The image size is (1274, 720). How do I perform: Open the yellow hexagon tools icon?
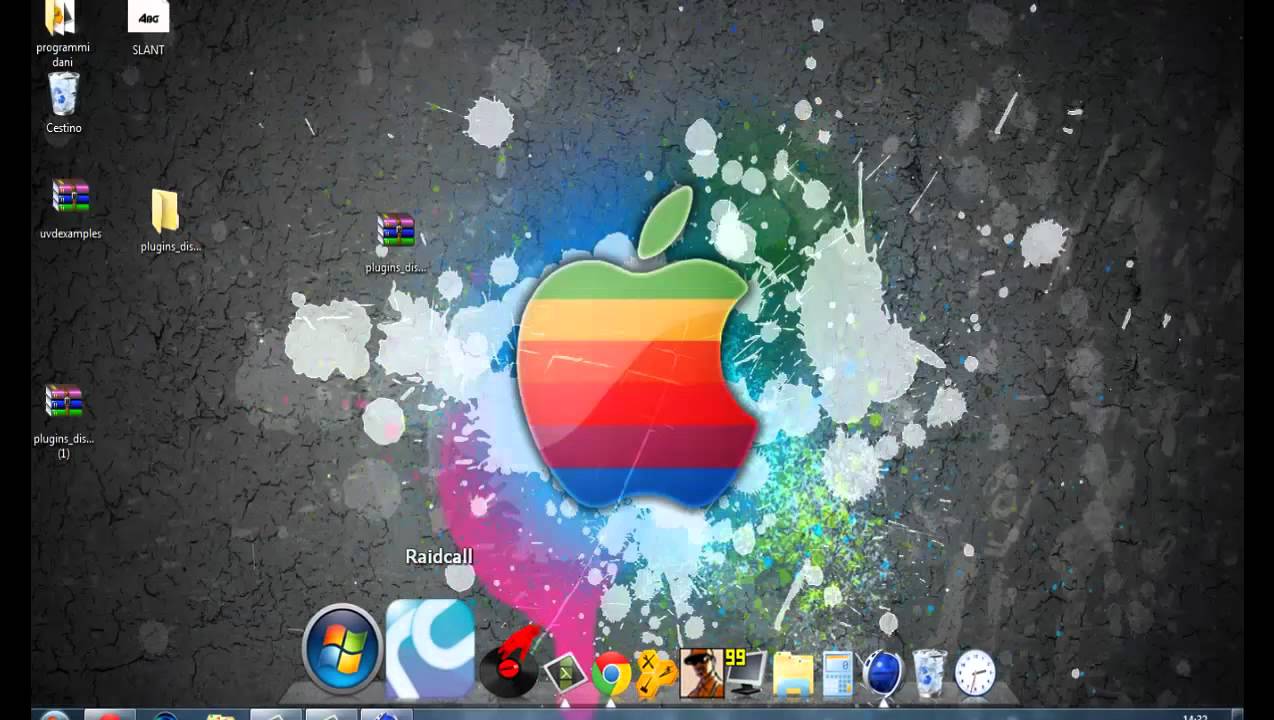[x=656, y=673]
